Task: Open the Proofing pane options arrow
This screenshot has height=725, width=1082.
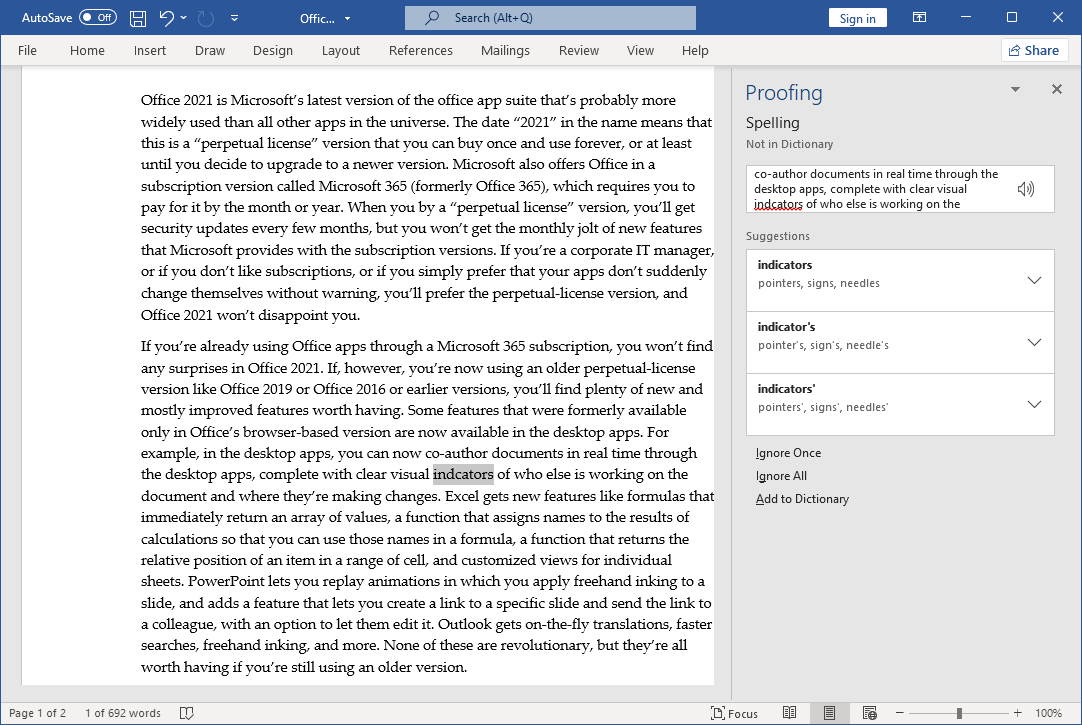Action: point(1015,90)
